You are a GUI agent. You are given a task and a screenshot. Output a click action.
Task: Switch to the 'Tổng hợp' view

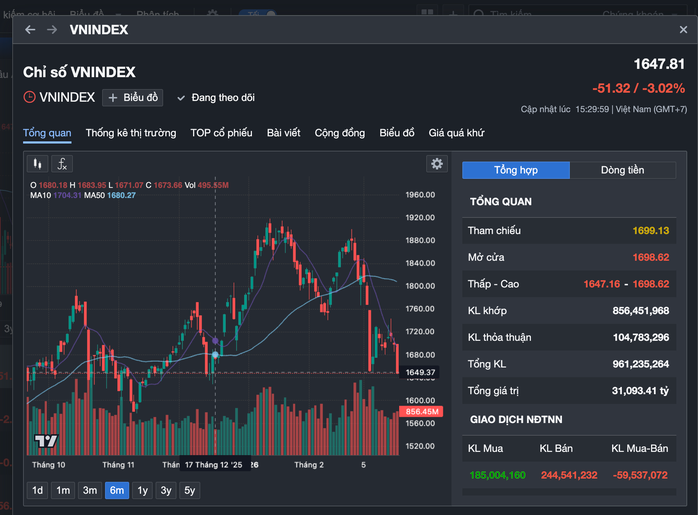click(x=516, y=170)
